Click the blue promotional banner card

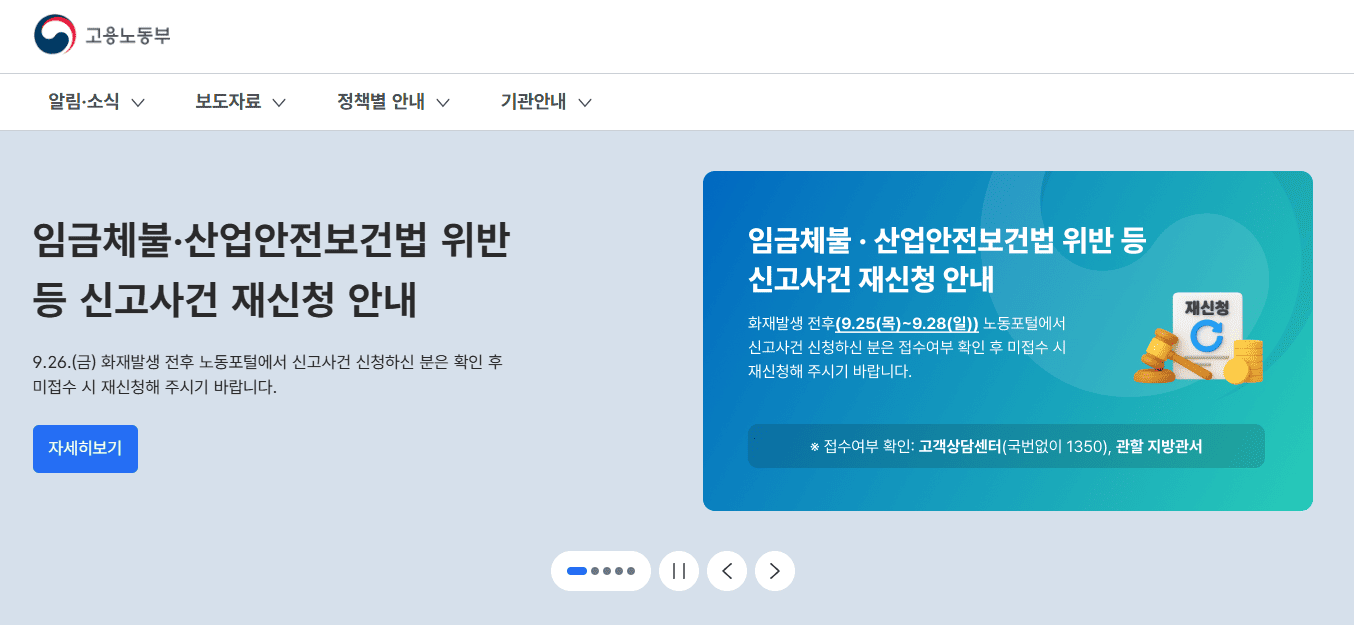point(1008,340)
